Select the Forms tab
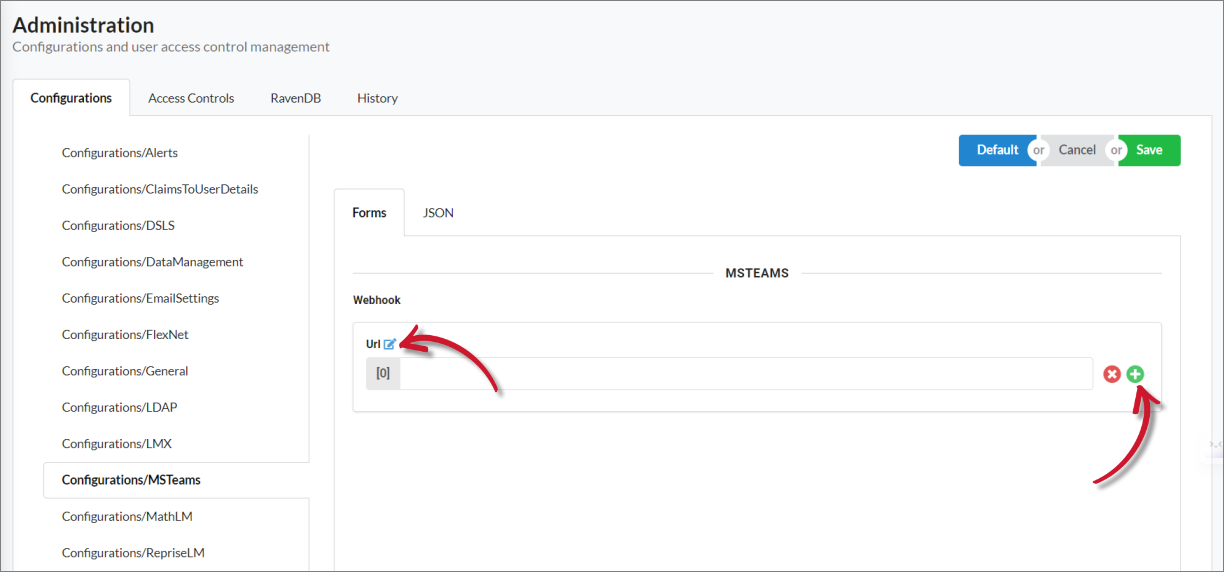Viewport: 1224px width, 572px height. 369,213
